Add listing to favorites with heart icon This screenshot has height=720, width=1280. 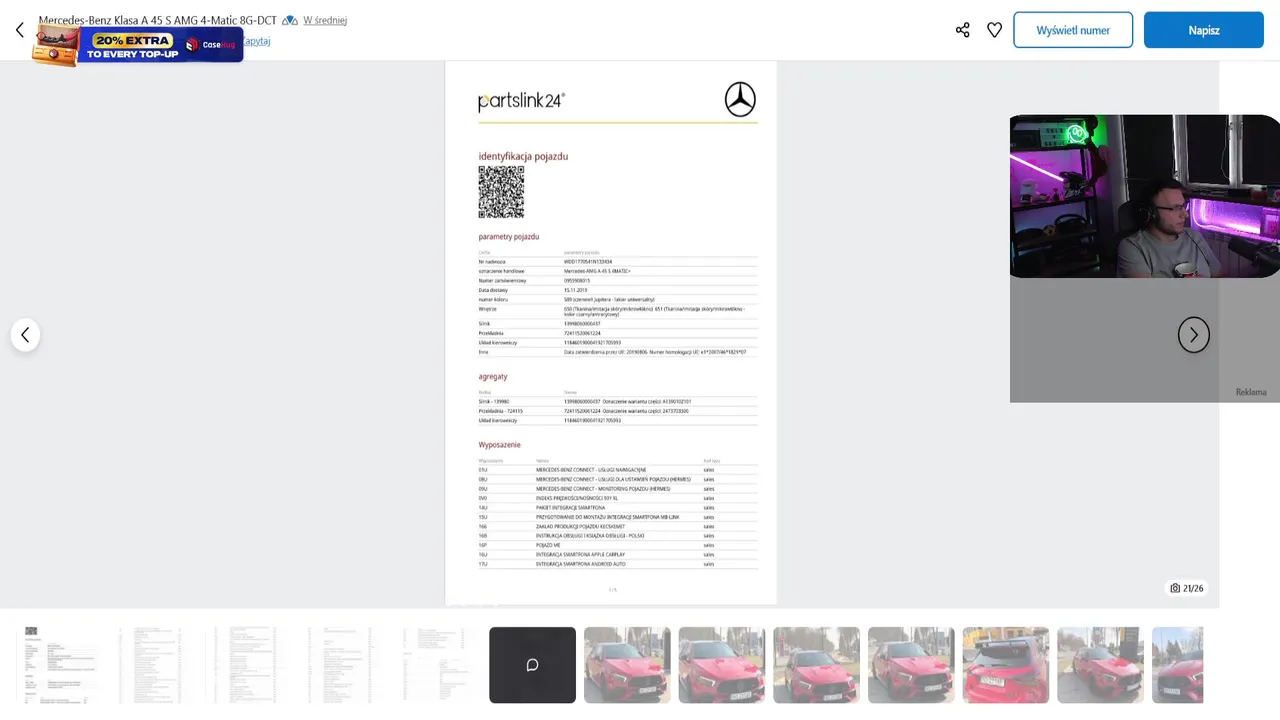tap(994, 30)
